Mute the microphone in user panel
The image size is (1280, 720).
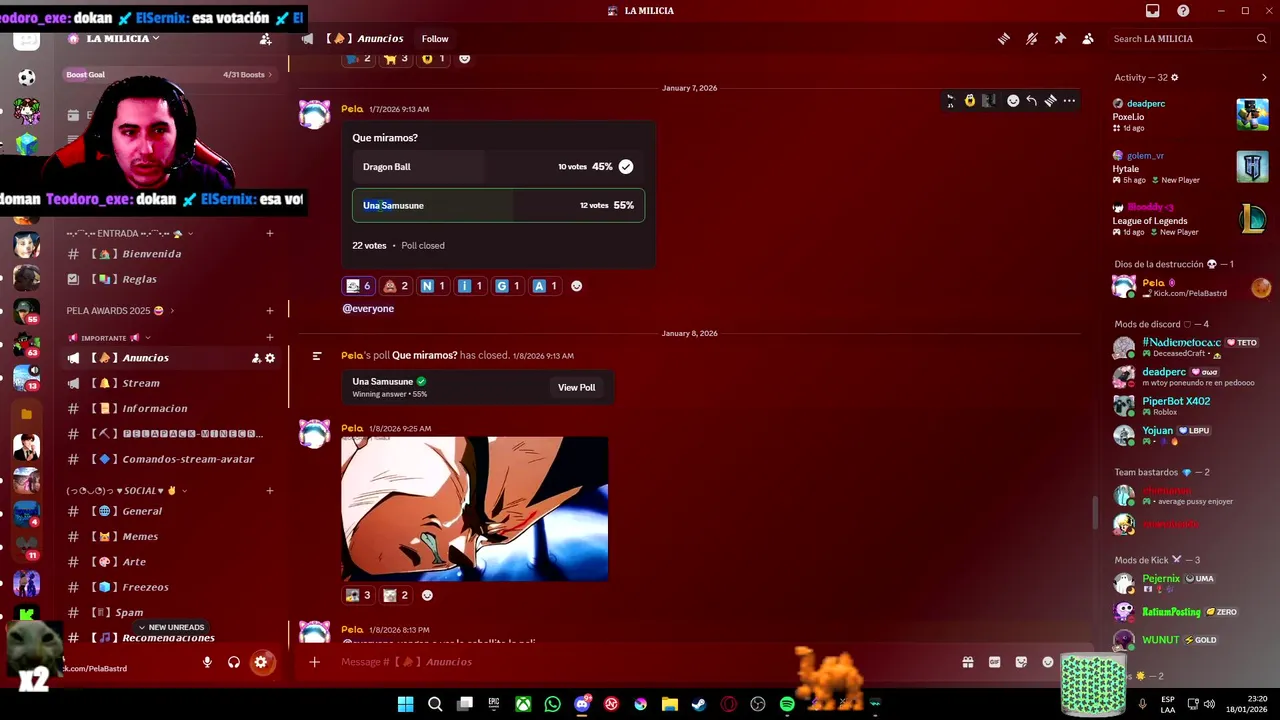coord(207,662)
